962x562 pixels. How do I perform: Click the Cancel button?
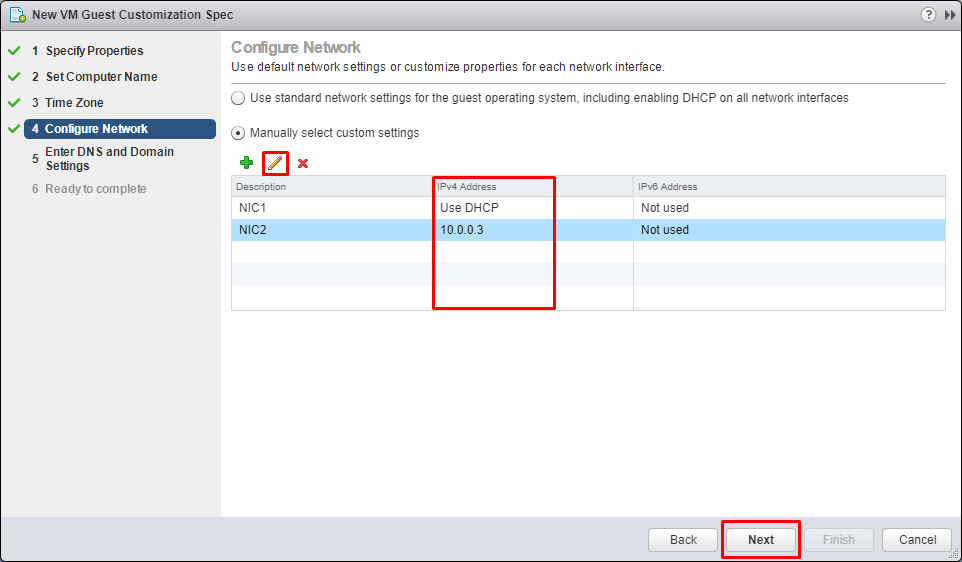pos(917,540)
